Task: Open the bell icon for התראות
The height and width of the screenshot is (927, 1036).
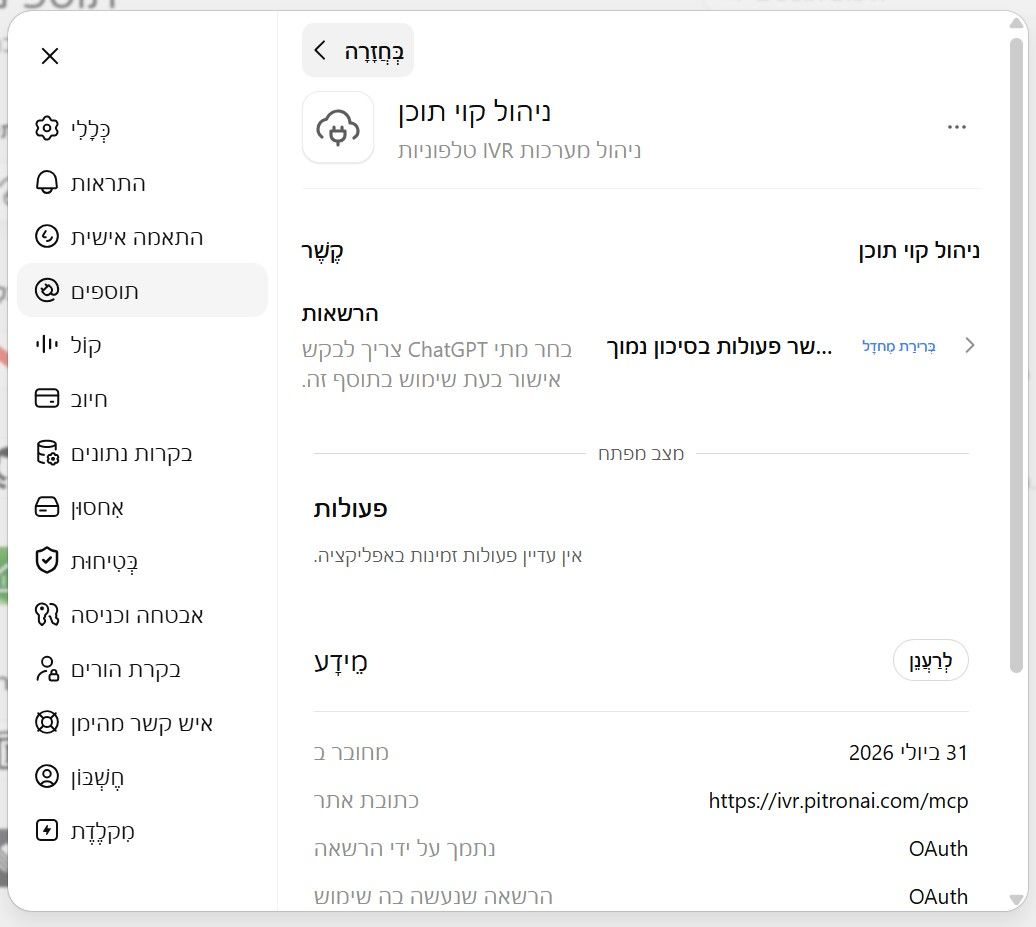Action: (x=47, y=182)
